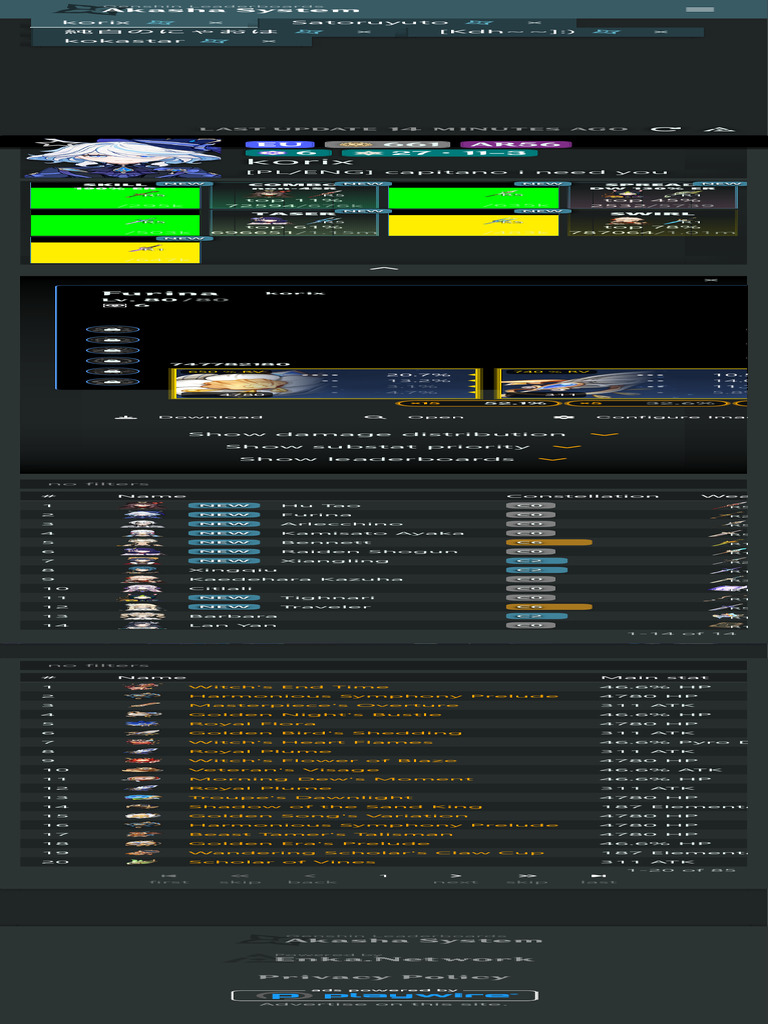Close the Satoruyuto profile tab
768x1024 pixels.
534,22
